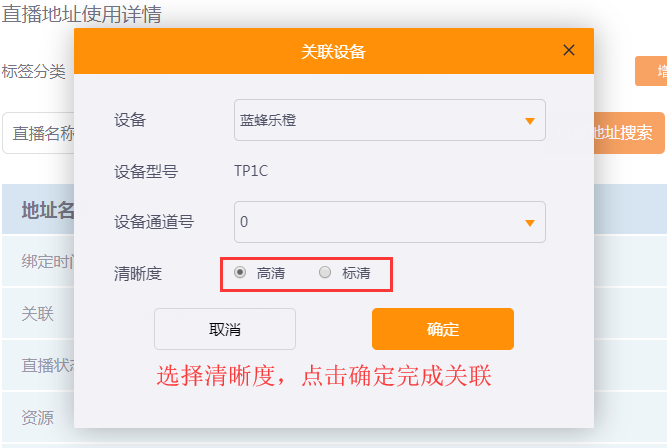Click the 标签分类 label
Image resolution: width=667 pixels, height=448 pixels.
[34, 71]
